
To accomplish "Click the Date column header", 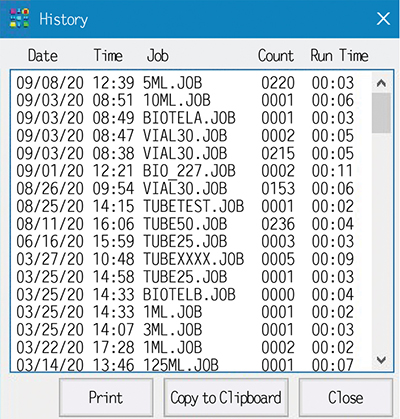I will (x=43, y=55).
